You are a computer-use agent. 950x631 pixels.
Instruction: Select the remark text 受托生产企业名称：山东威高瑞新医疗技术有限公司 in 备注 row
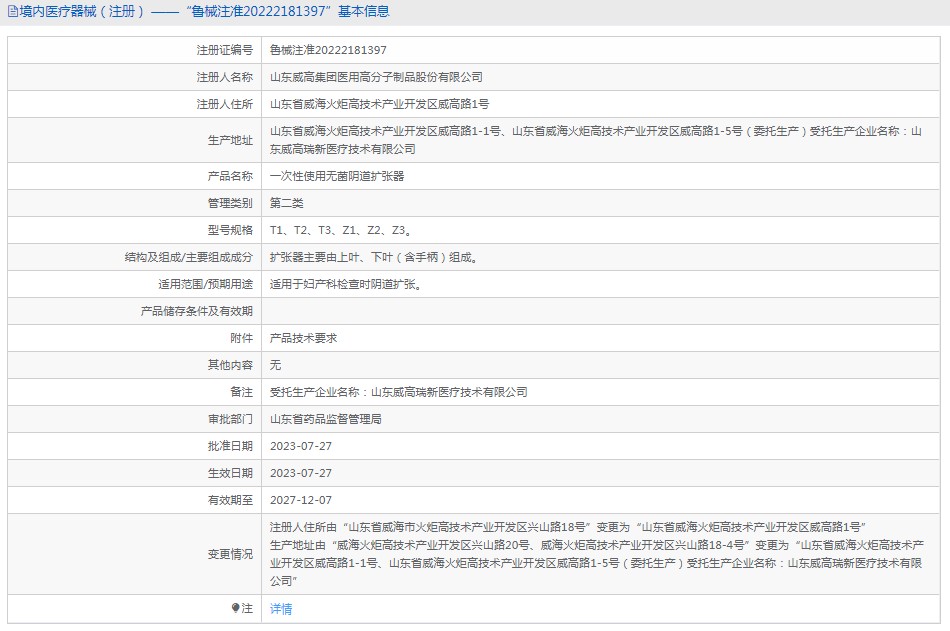pyautogui.click(x=399, y=392)
